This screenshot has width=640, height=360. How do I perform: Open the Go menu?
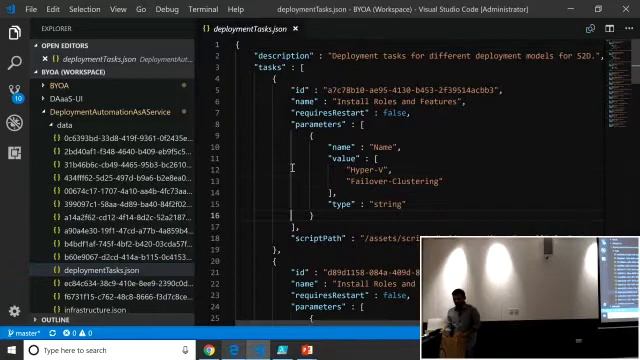141,9
